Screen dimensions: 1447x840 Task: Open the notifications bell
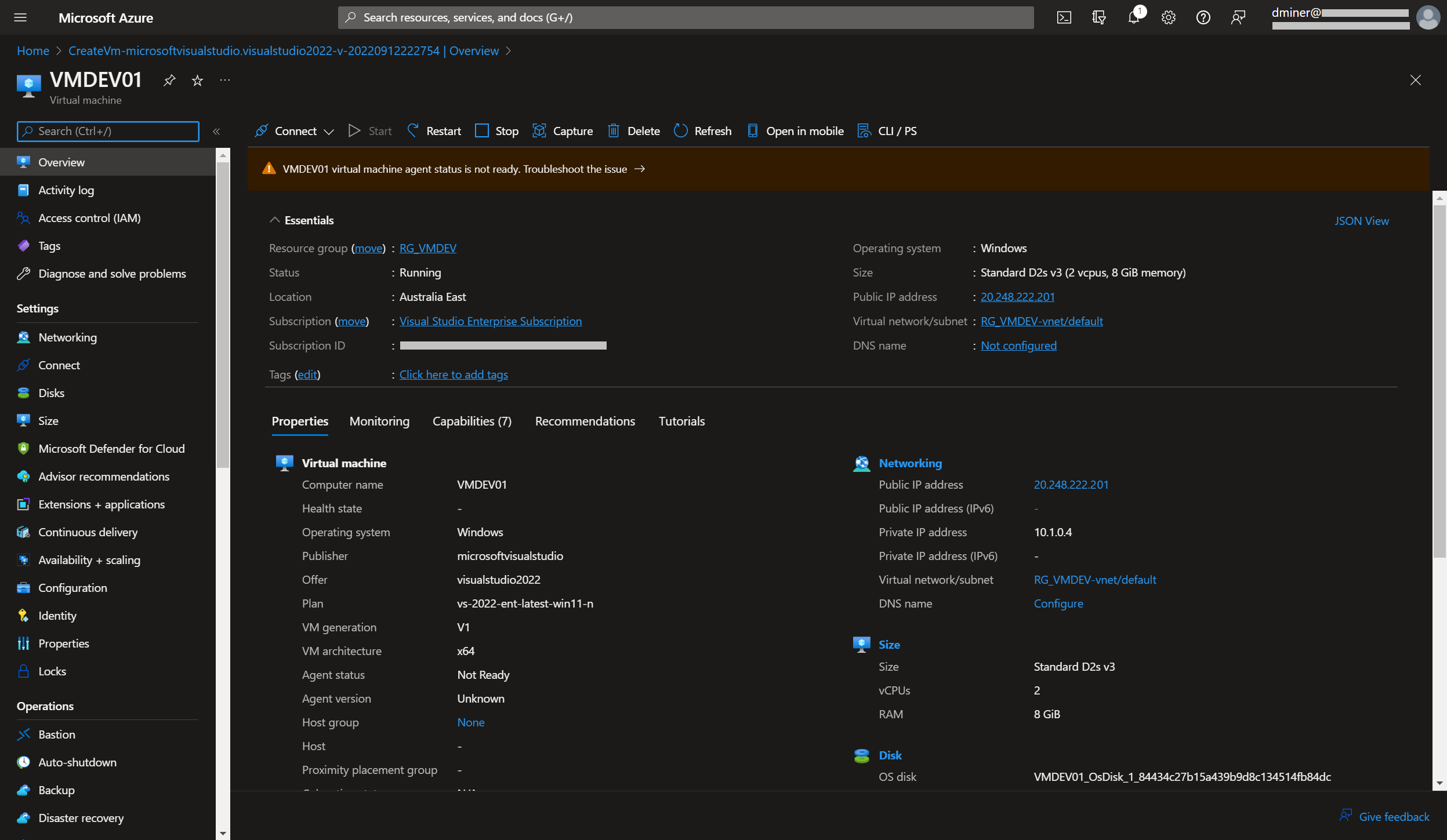click(x=1134, y=17)
